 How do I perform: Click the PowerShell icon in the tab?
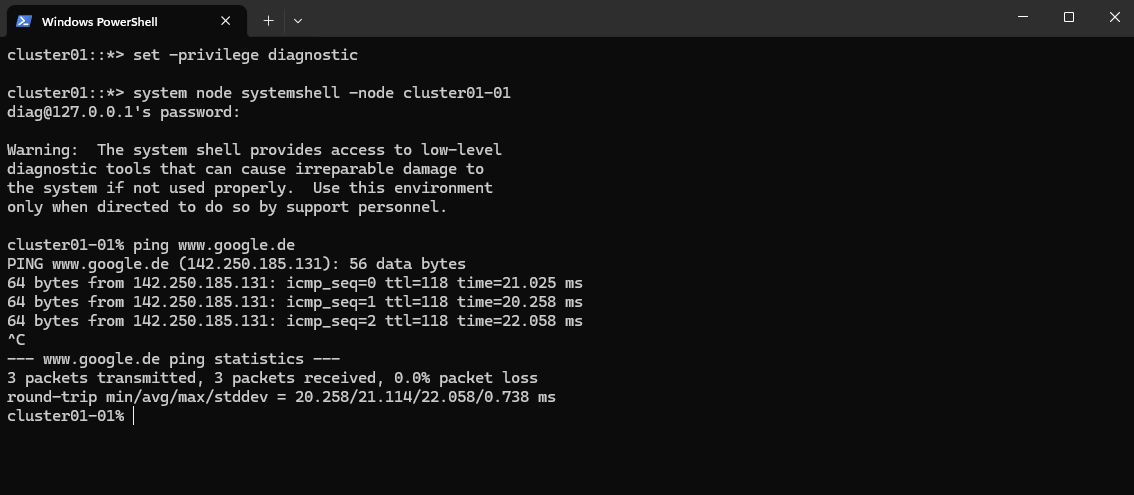24,21
